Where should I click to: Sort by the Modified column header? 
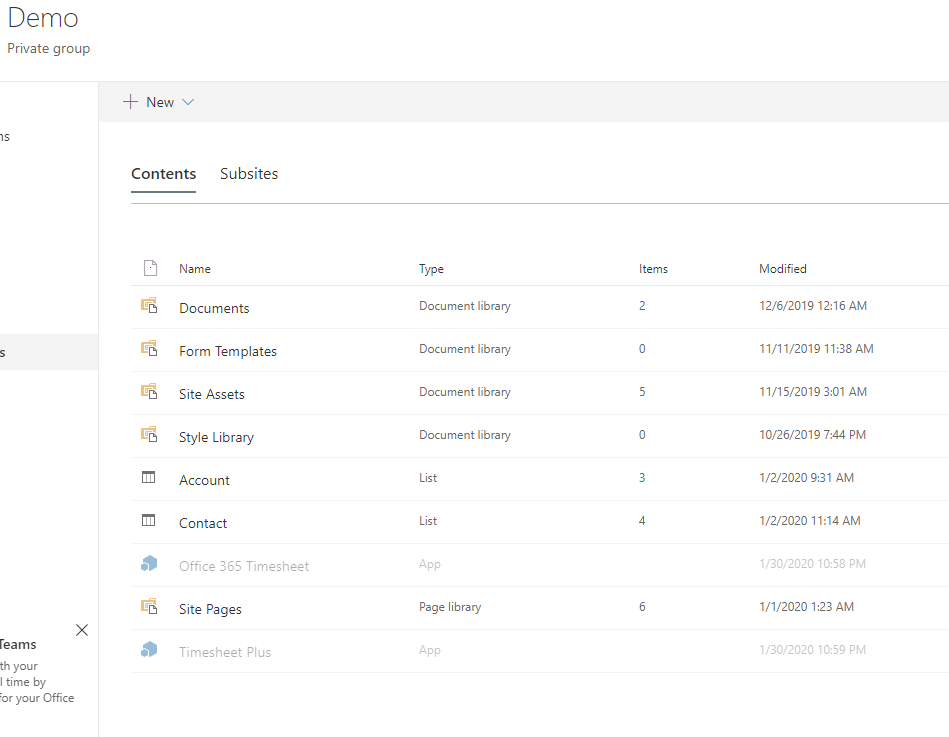point(783,269)
